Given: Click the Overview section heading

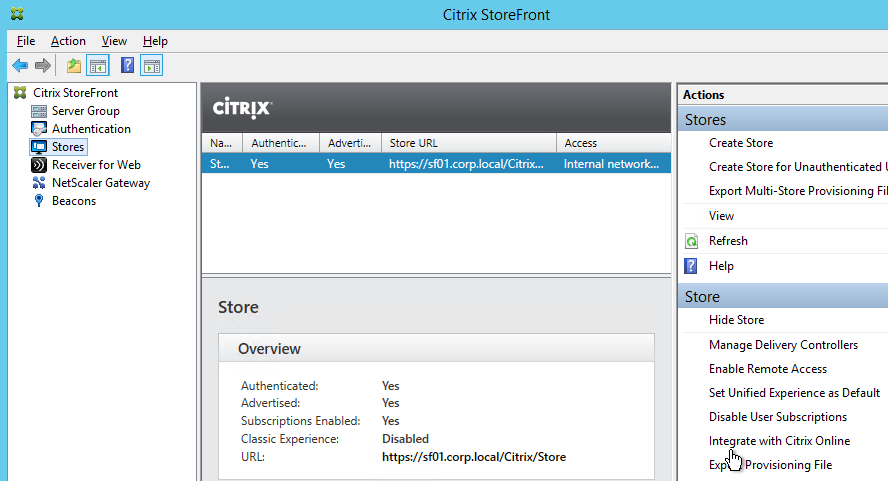Looking at the screenshot, I should tap(269, 348).
